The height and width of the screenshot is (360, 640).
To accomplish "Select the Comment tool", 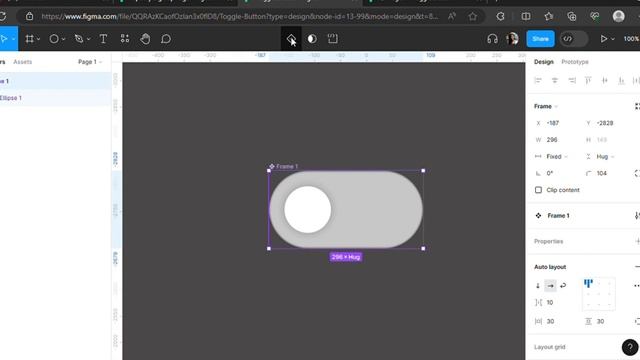I will (x=166, y=39).
